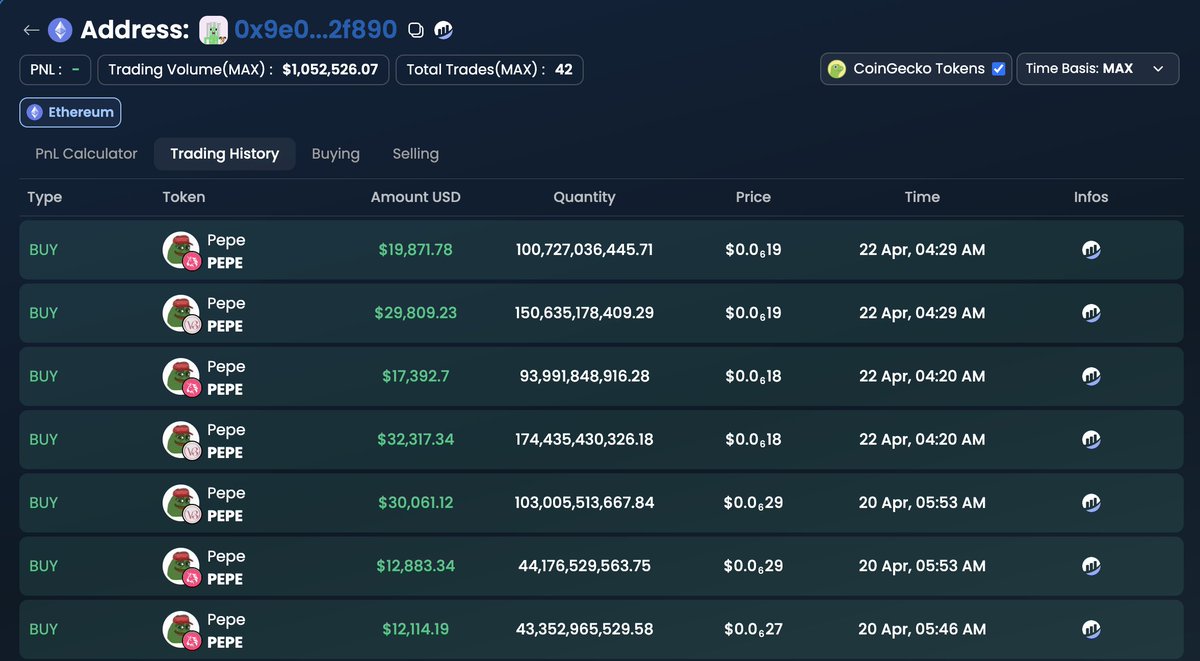
Task: Switch to the Buying tab
Action: [335, 153]
